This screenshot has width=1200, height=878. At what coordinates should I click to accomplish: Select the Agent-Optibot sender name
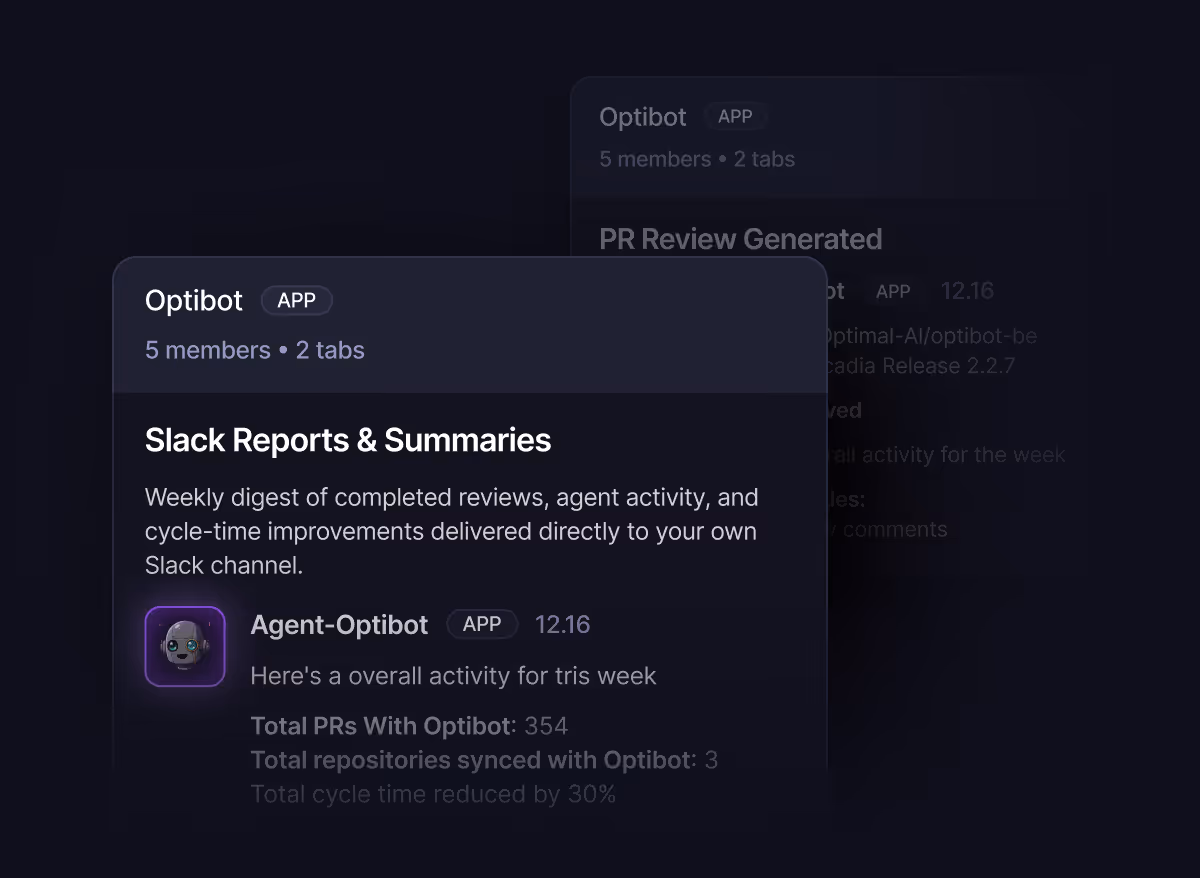339,625
